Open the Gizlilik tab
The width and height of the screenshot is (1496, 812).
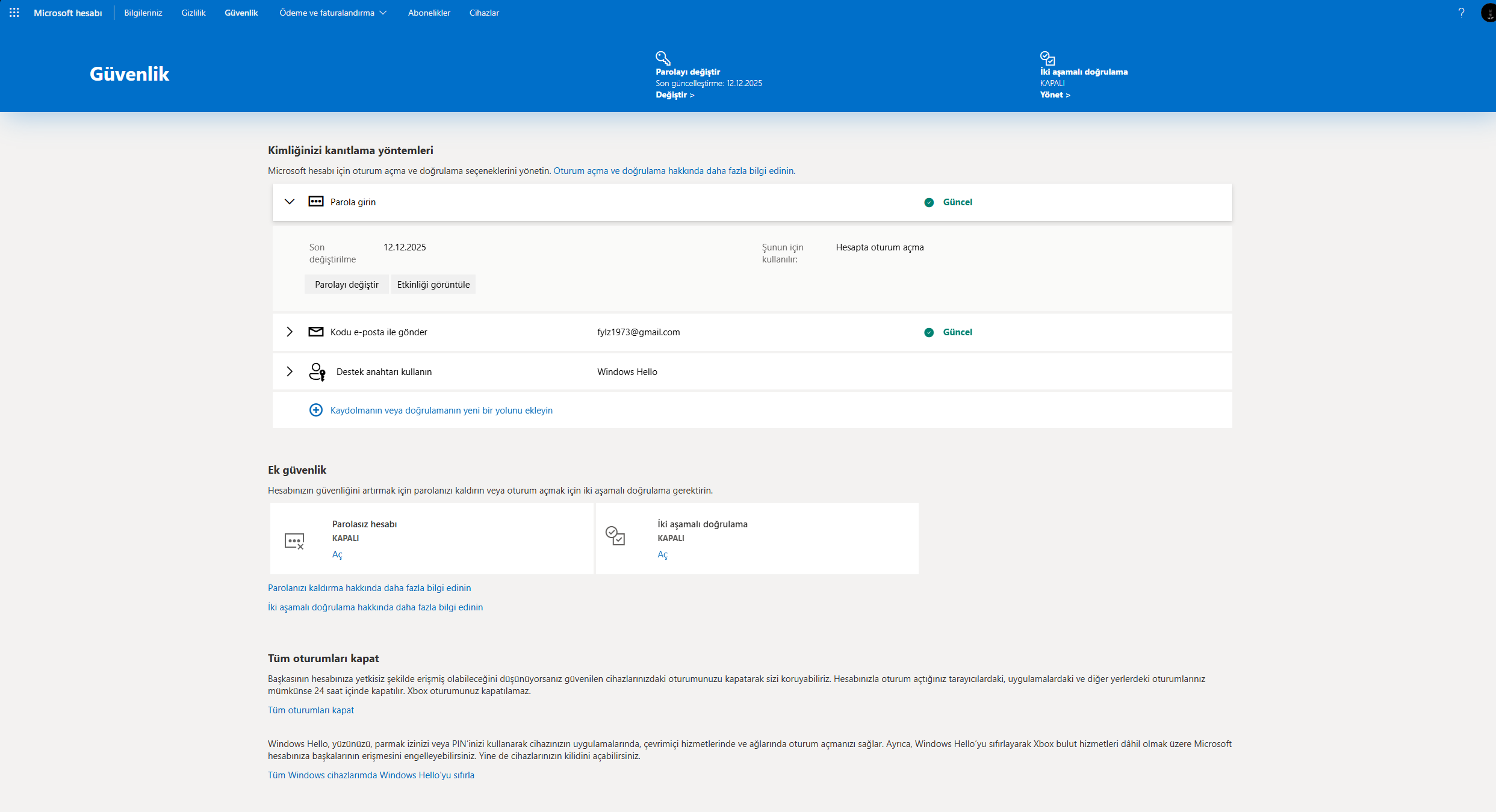[193, 13]
